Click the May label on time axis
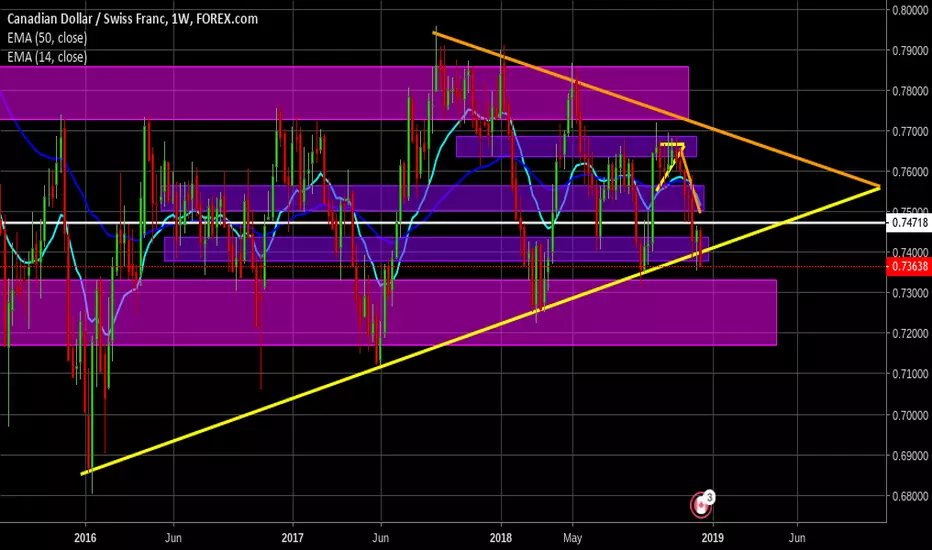 [572, 538]
